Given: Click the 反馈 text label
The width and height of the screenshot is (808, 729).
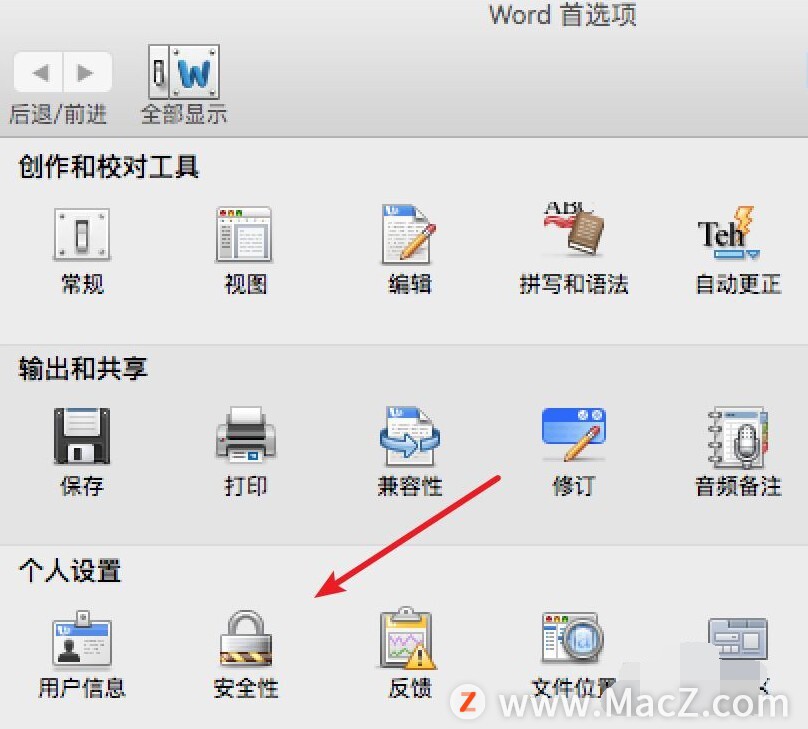Looking at the screenshot, I should click(x=410, y=688).
